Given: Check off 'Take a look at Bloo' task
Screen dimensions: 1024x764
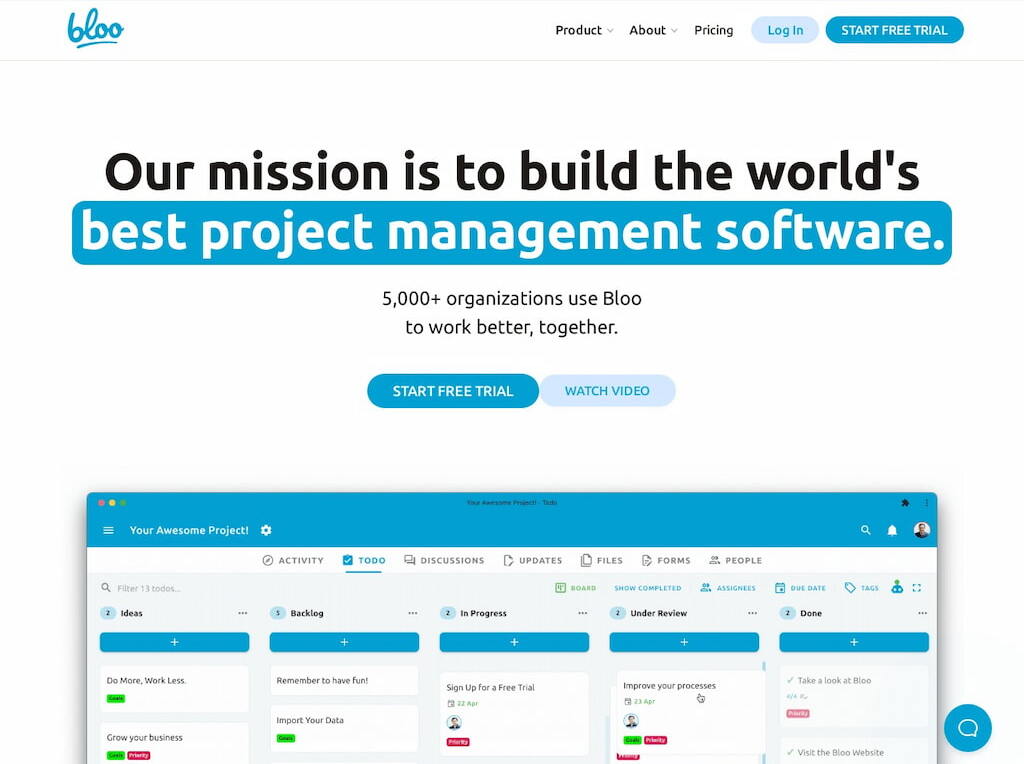Looking at the screenshot, I should click(790, 680).
